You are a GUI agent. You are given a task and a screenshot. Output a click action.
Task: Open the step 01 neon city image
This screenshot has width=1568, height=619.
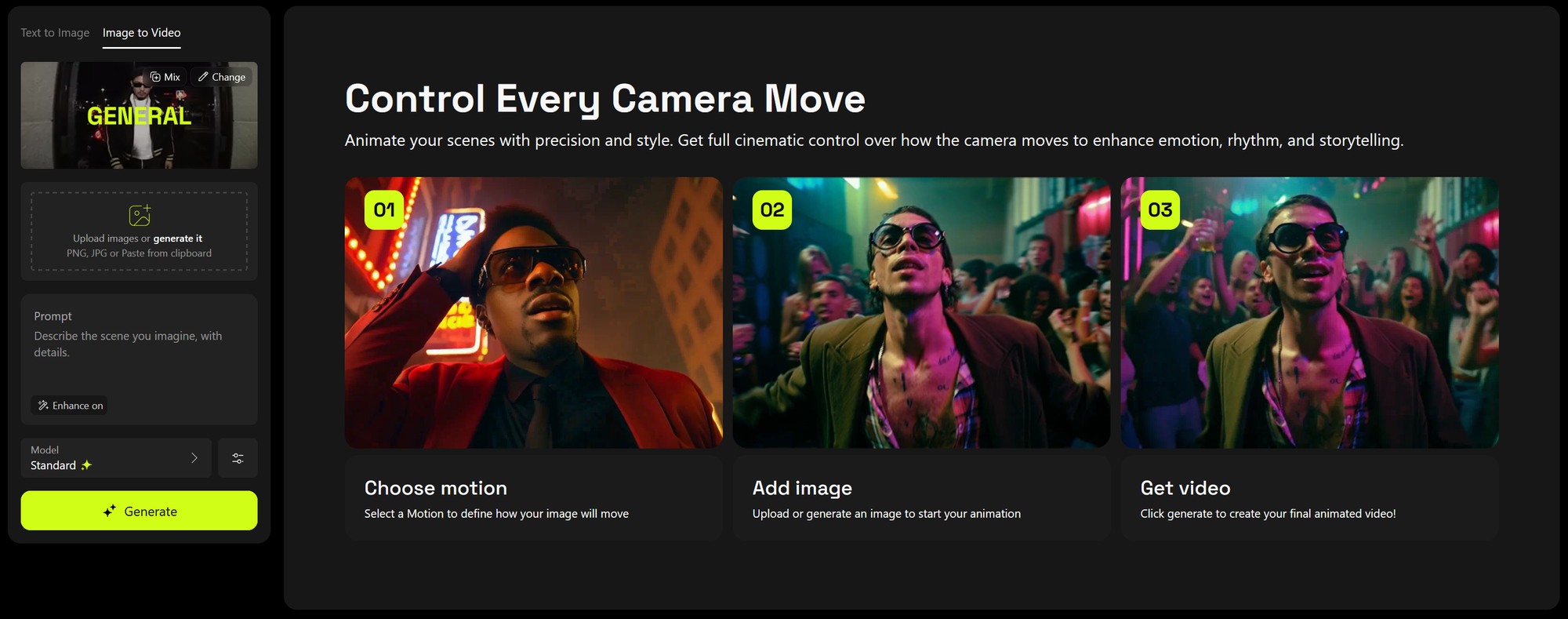(533, 313)
